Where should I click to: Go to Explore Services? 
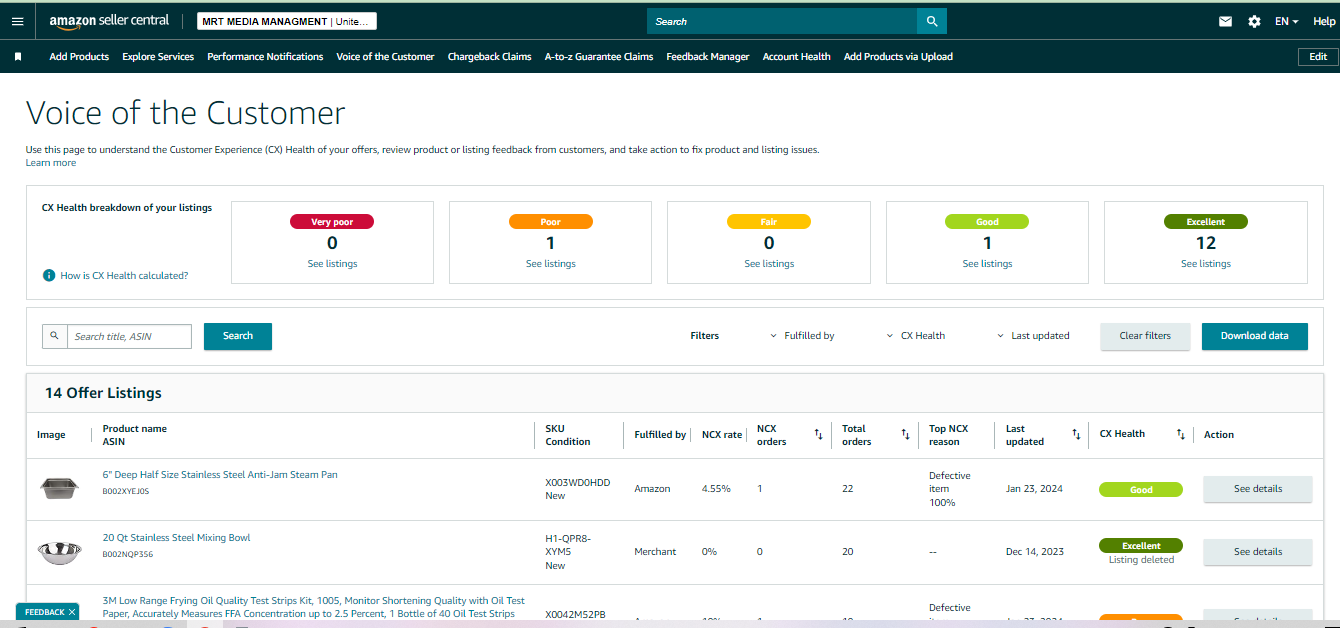coord(158,57)
